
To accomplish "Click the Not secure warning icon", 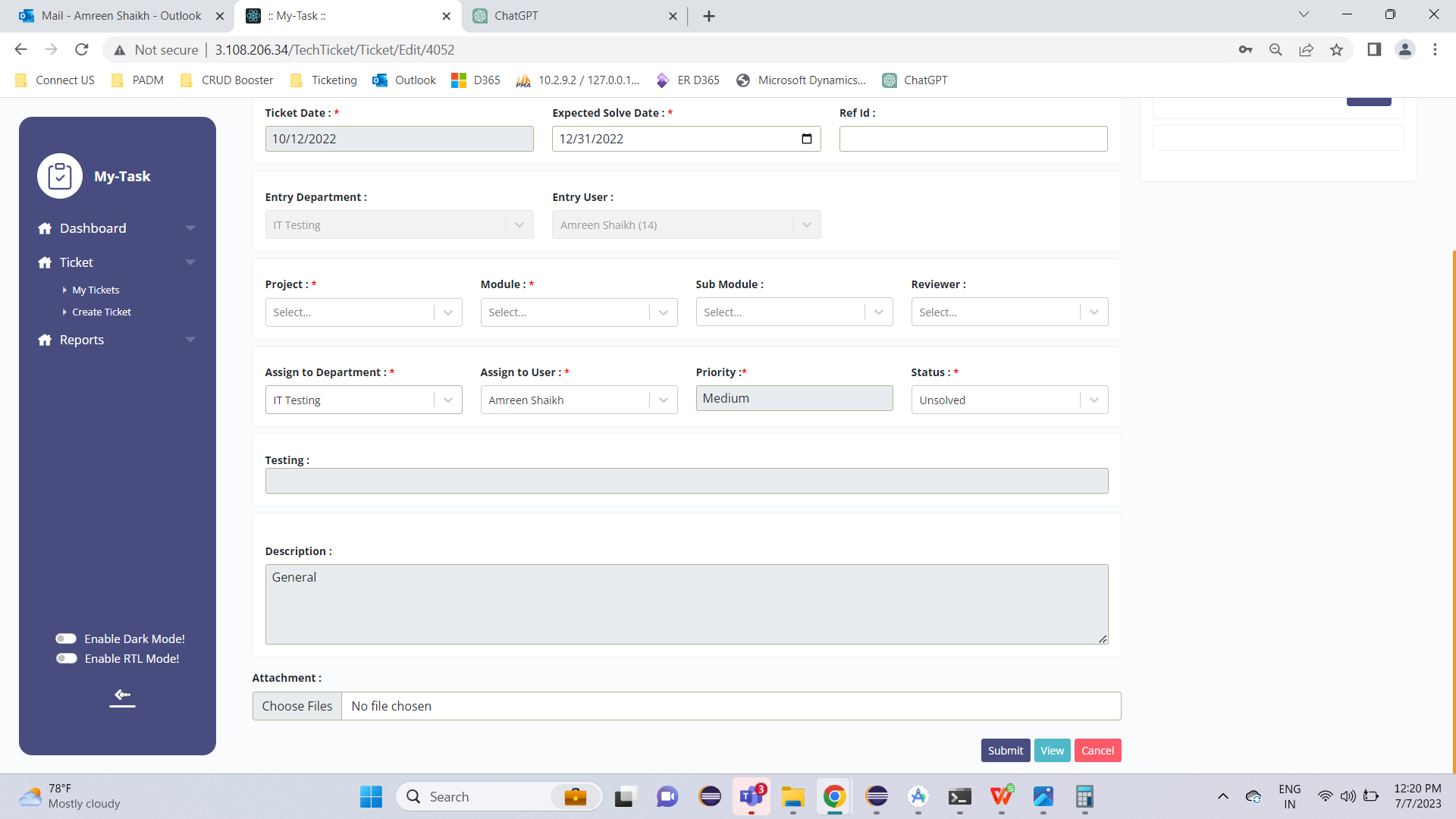I will (119, 50).
